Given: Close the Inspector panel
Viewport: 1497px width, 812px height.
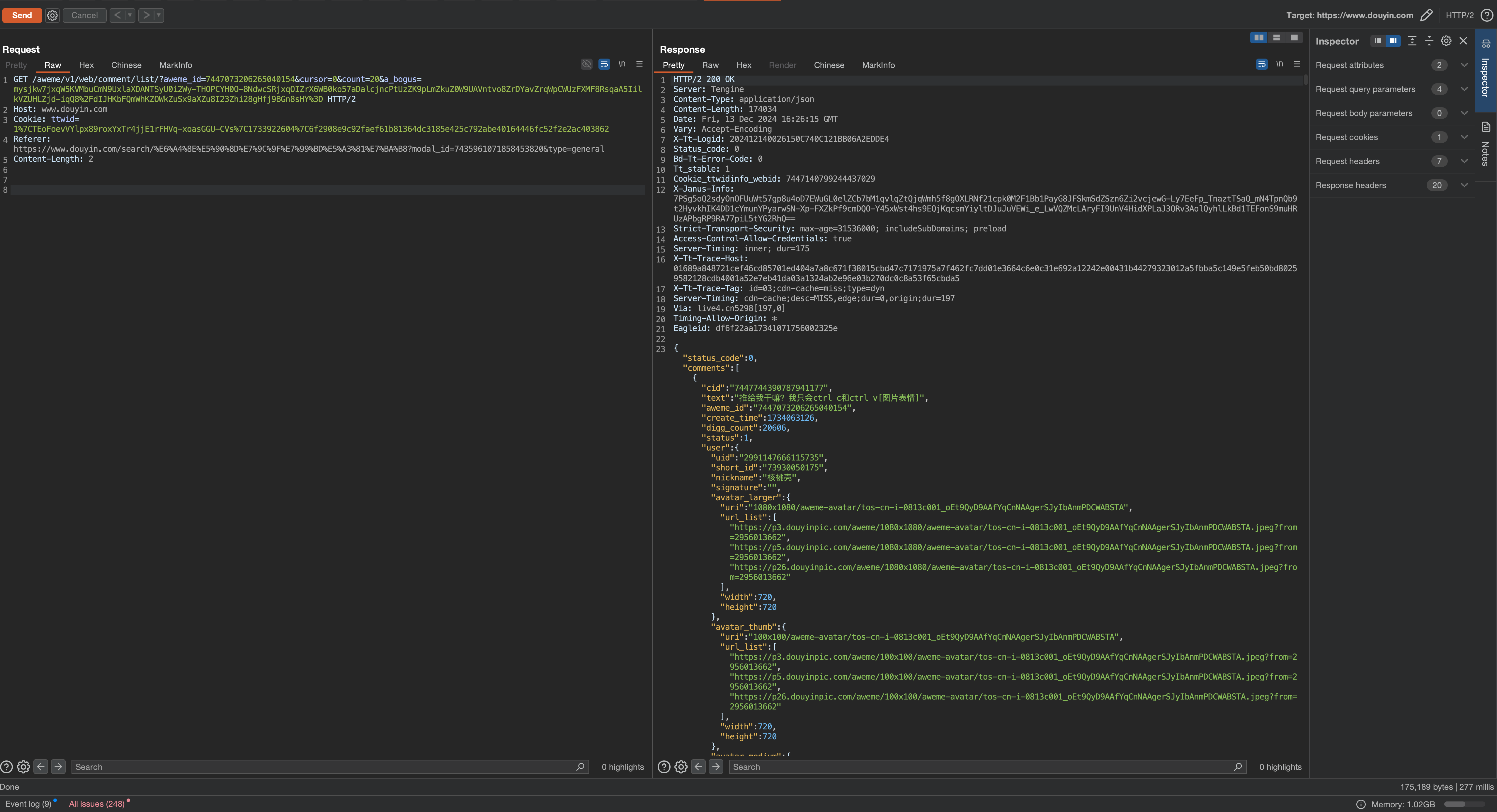Looking at the screenshot, I should [x=1463, y=41].
